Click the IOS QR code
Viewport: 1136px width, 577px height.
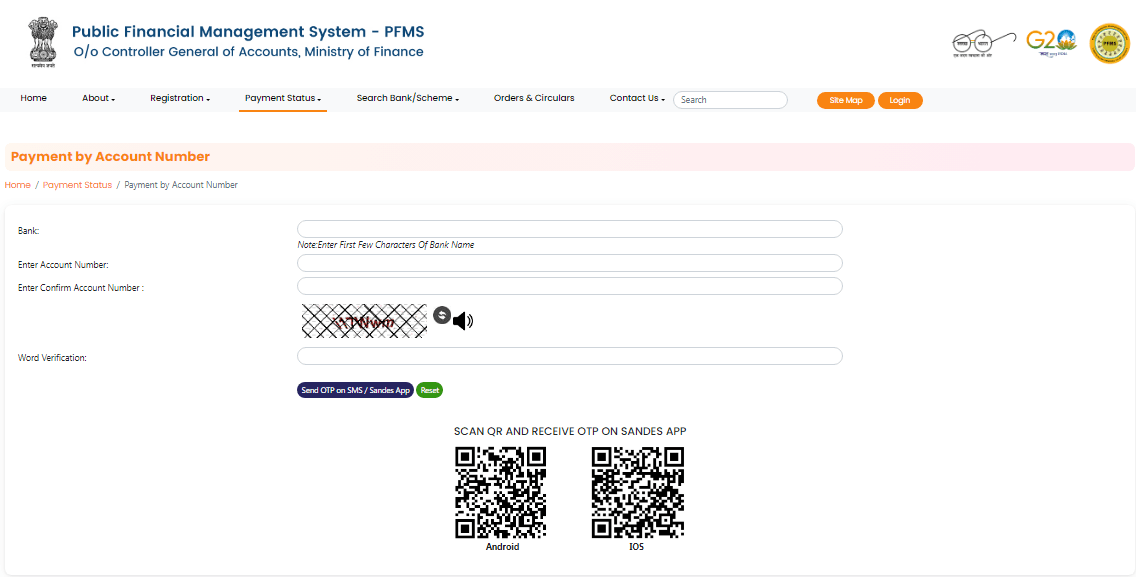tap(638, 492)
